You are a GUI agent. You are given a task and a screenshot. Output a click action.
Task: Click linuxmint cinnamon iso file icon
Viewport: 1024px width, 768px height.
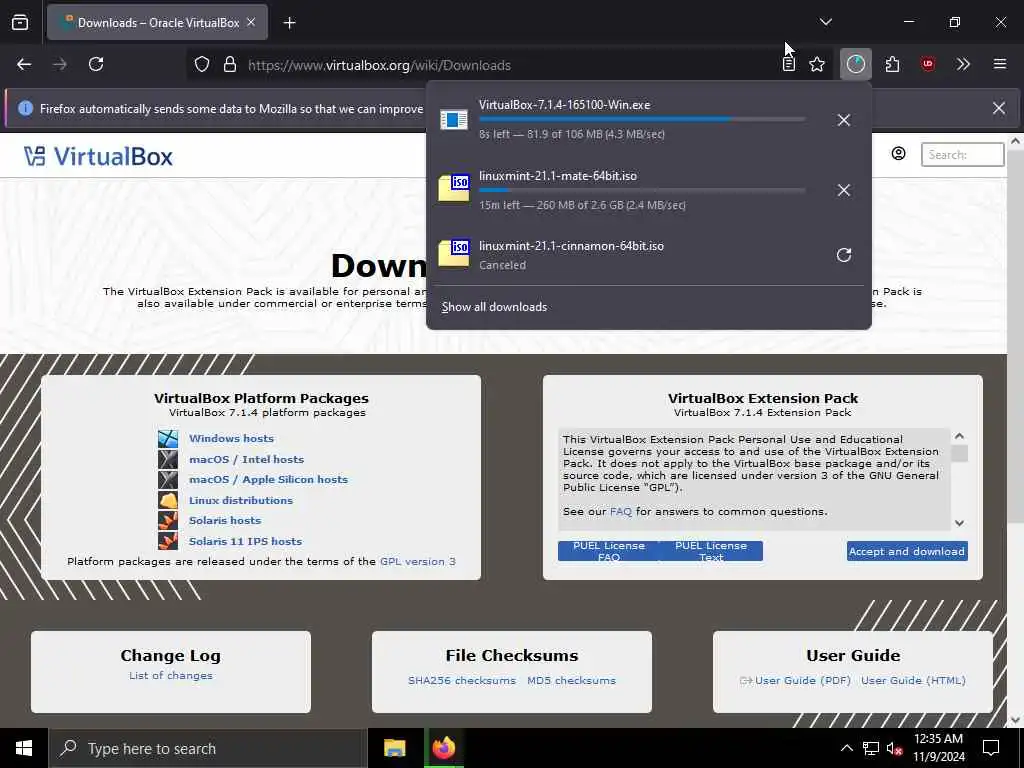[x=454, y=253]
